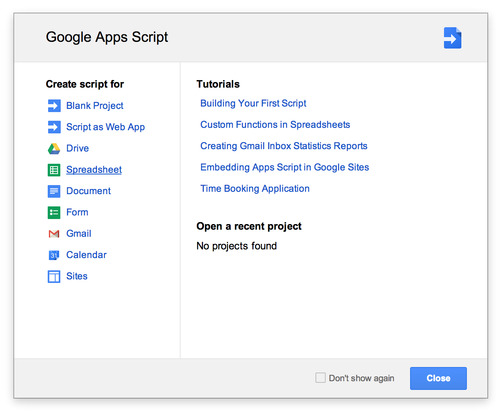Click the Sites layout icon
The height and width of the screenshot is (412, 500).
[x=54, y=277]
